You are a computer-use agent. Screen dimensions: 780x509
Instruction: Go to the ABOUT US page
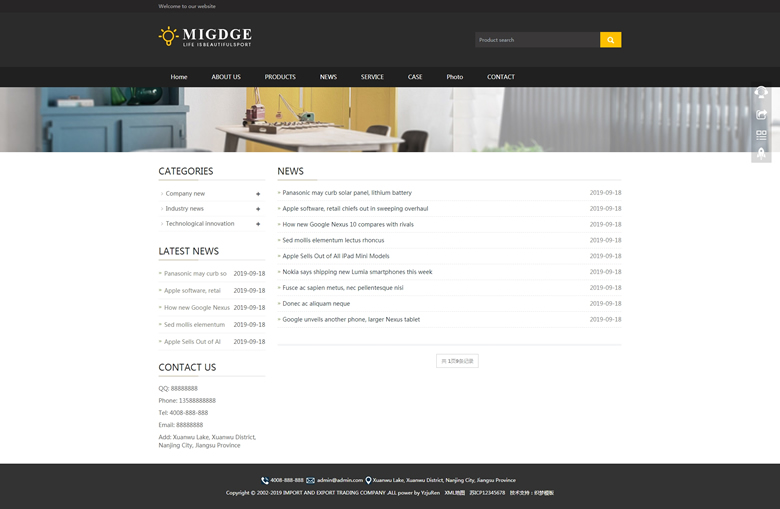[226, 77]
